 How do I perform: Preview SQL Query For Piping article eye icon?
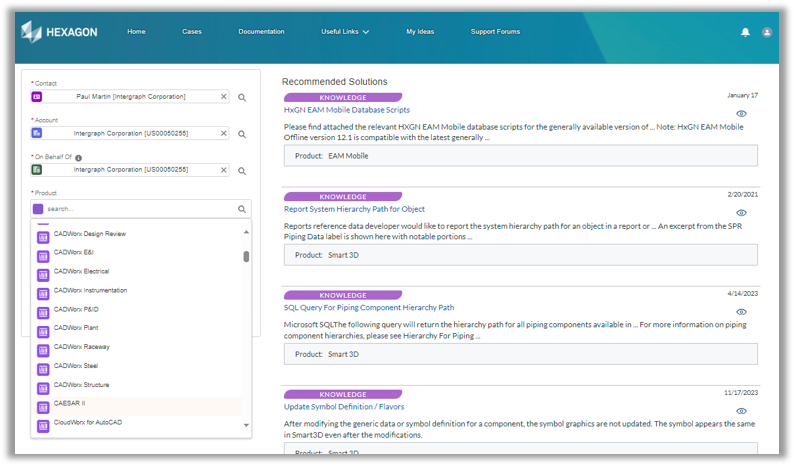point(741,312)
